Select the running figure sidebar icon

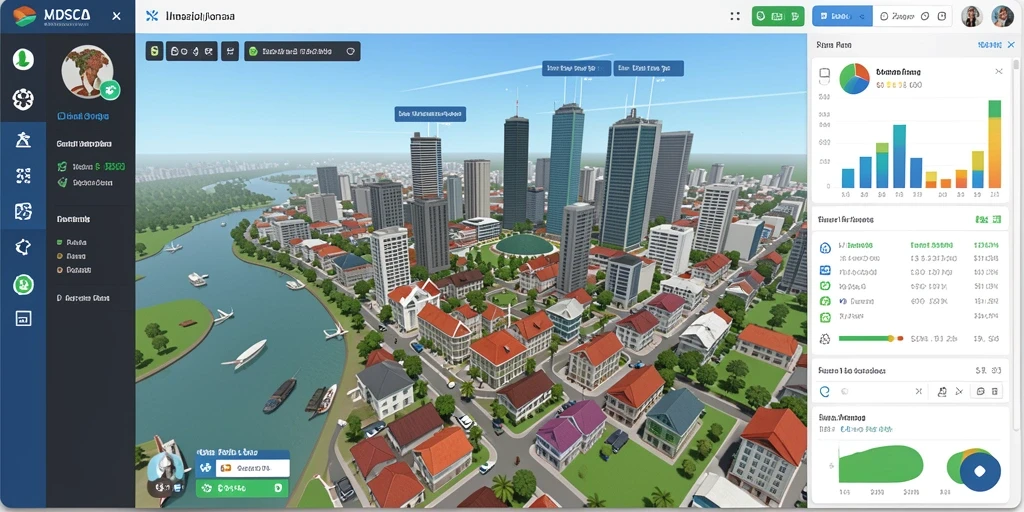click(x=23, y=139)
